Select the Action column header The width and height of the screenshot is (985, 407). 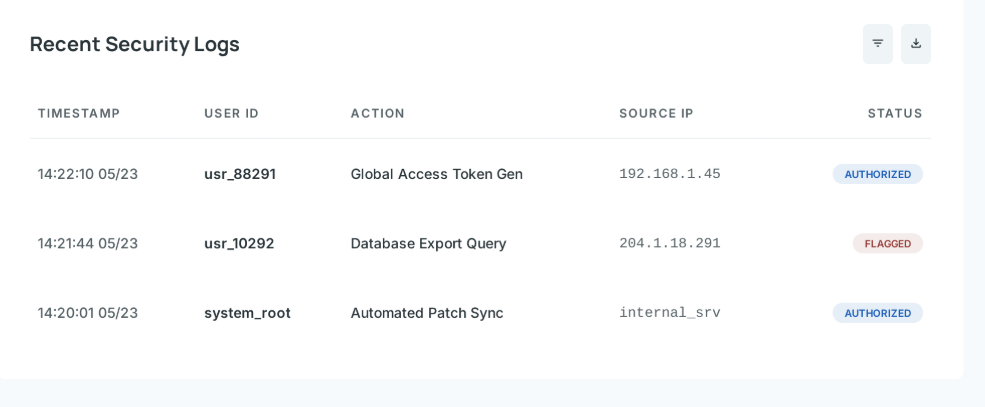tap(377, 113)
